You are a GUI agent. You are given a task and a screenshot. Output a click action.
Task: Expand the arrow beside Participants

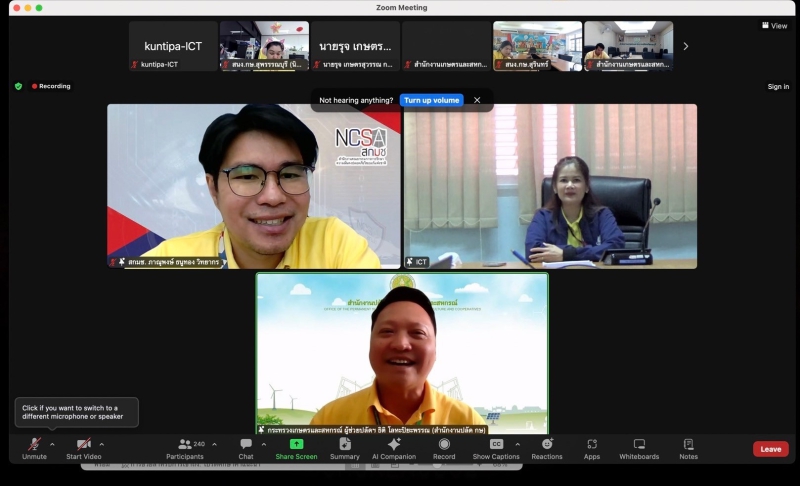[x=214, y=444]
